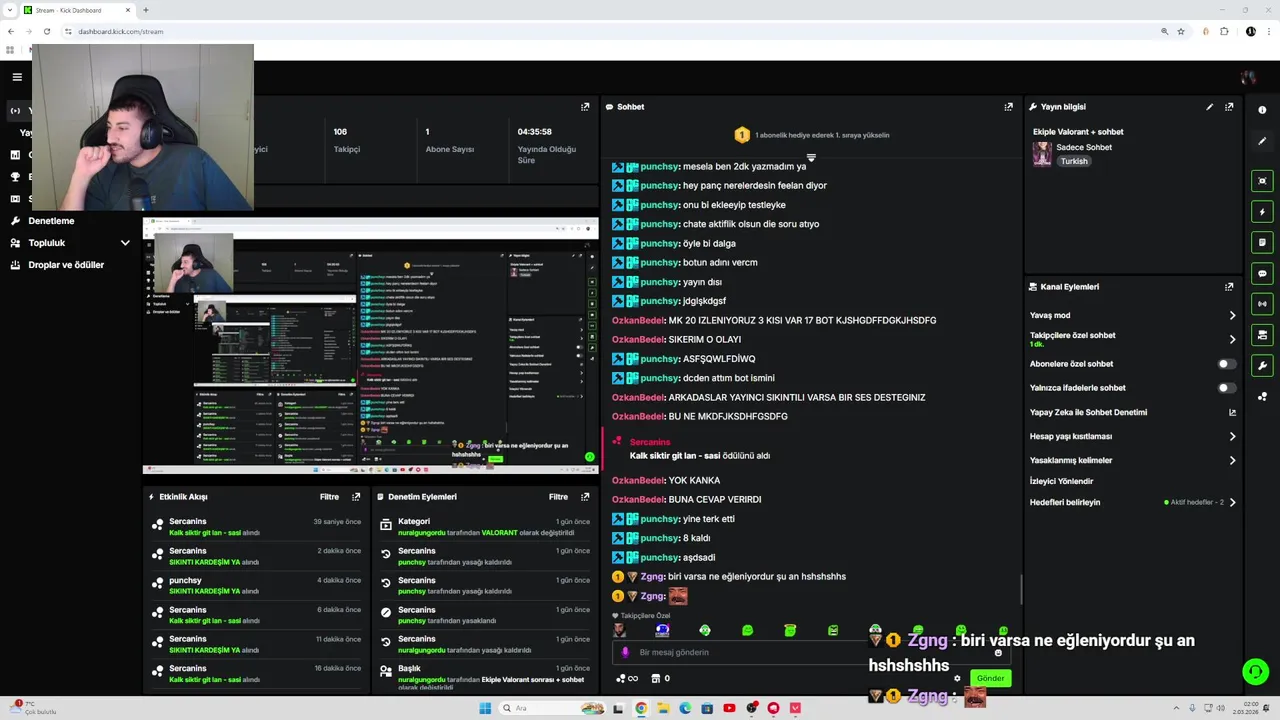
Task: Click the purple microphone icon in message box
Action: [625, 652]
